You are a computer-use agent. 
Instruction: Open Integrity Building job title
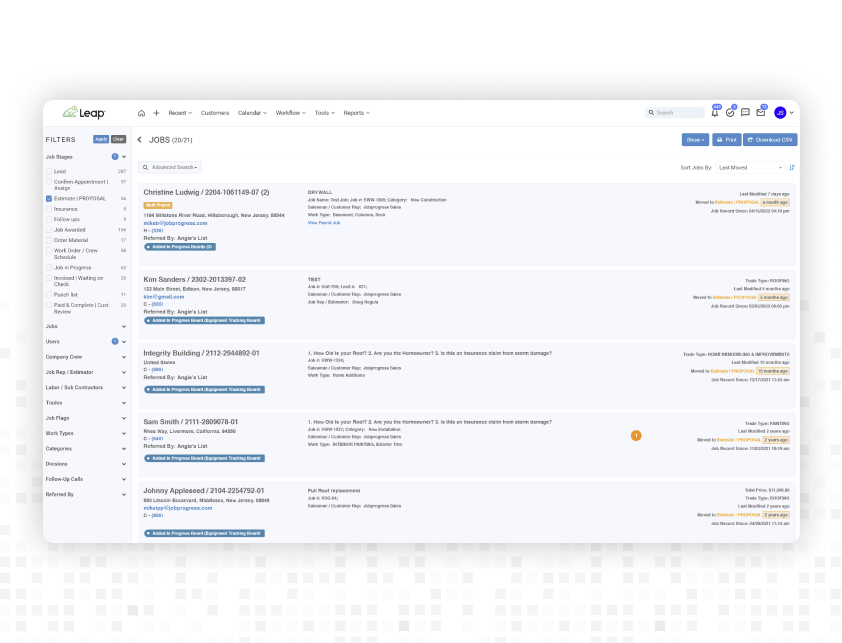coord(201,353)
